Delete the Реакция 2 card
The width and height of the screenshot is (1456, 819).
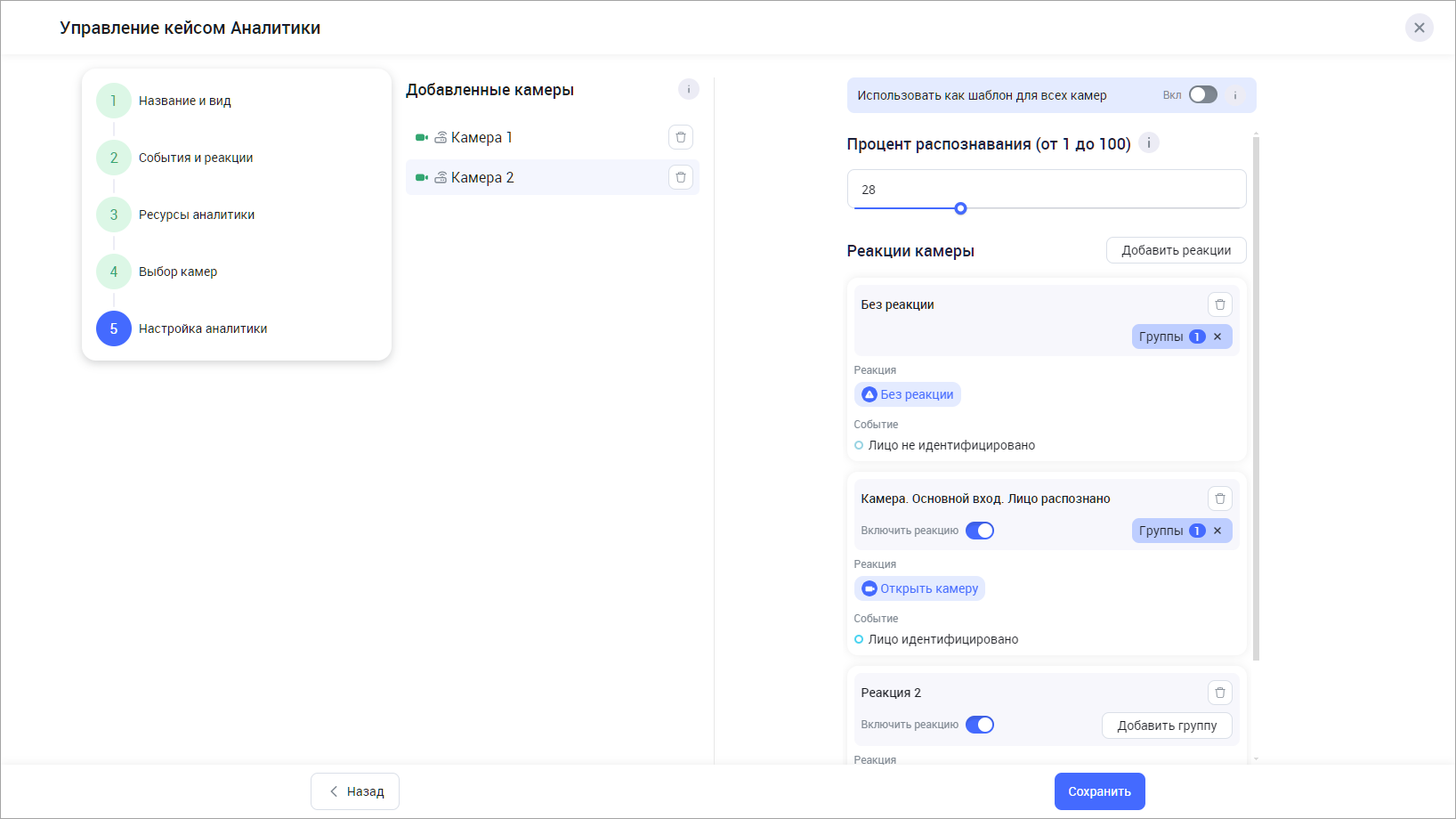click(x=1220, y=693)
